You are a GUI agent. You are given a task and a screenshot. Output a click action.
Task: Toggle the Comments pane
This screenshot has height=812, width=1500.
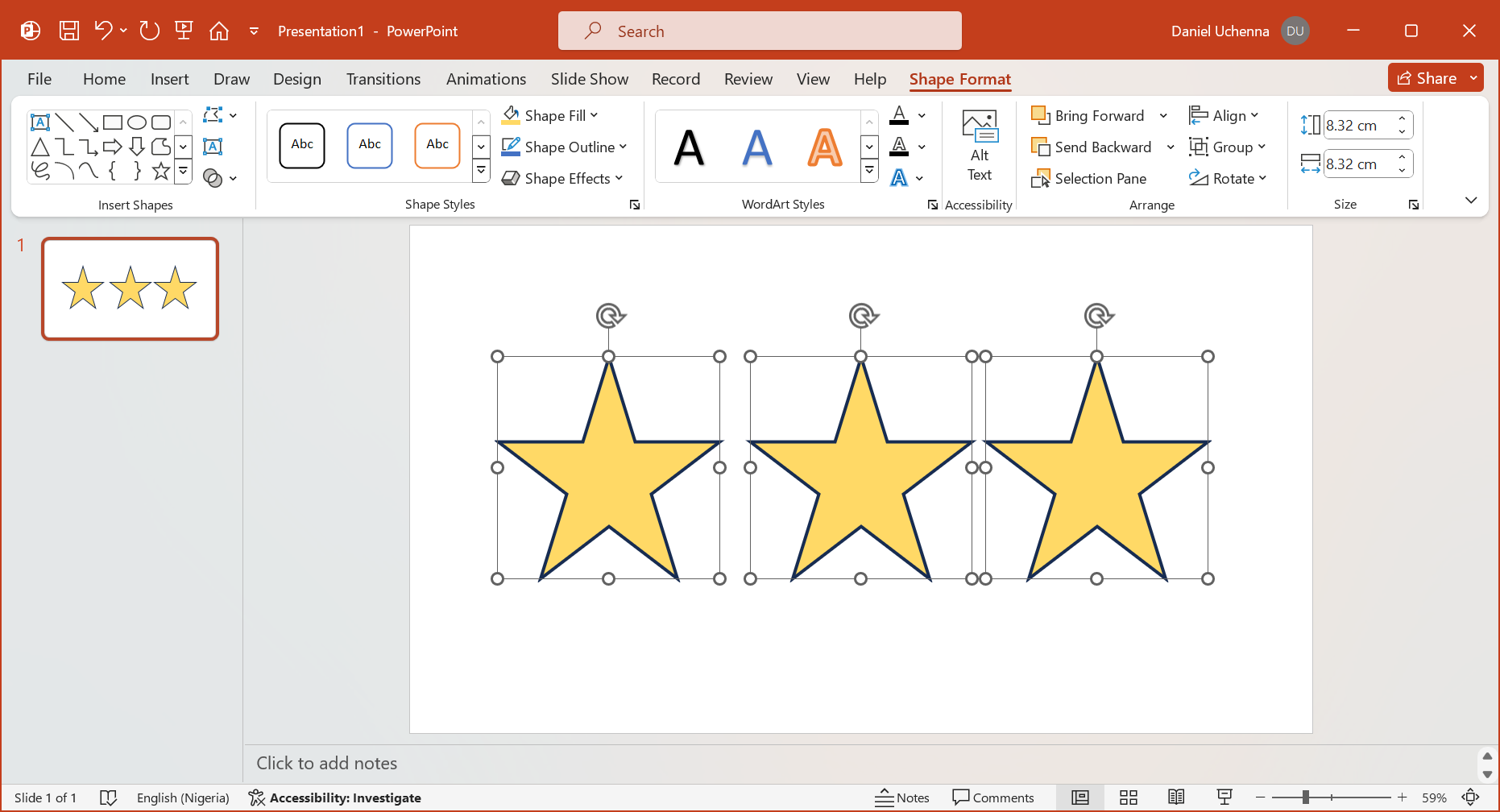(993, 797)
